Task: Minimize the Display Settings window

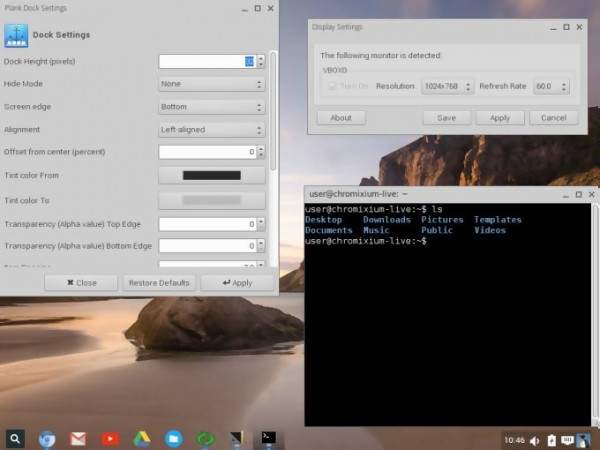Action: coord(553,27)
